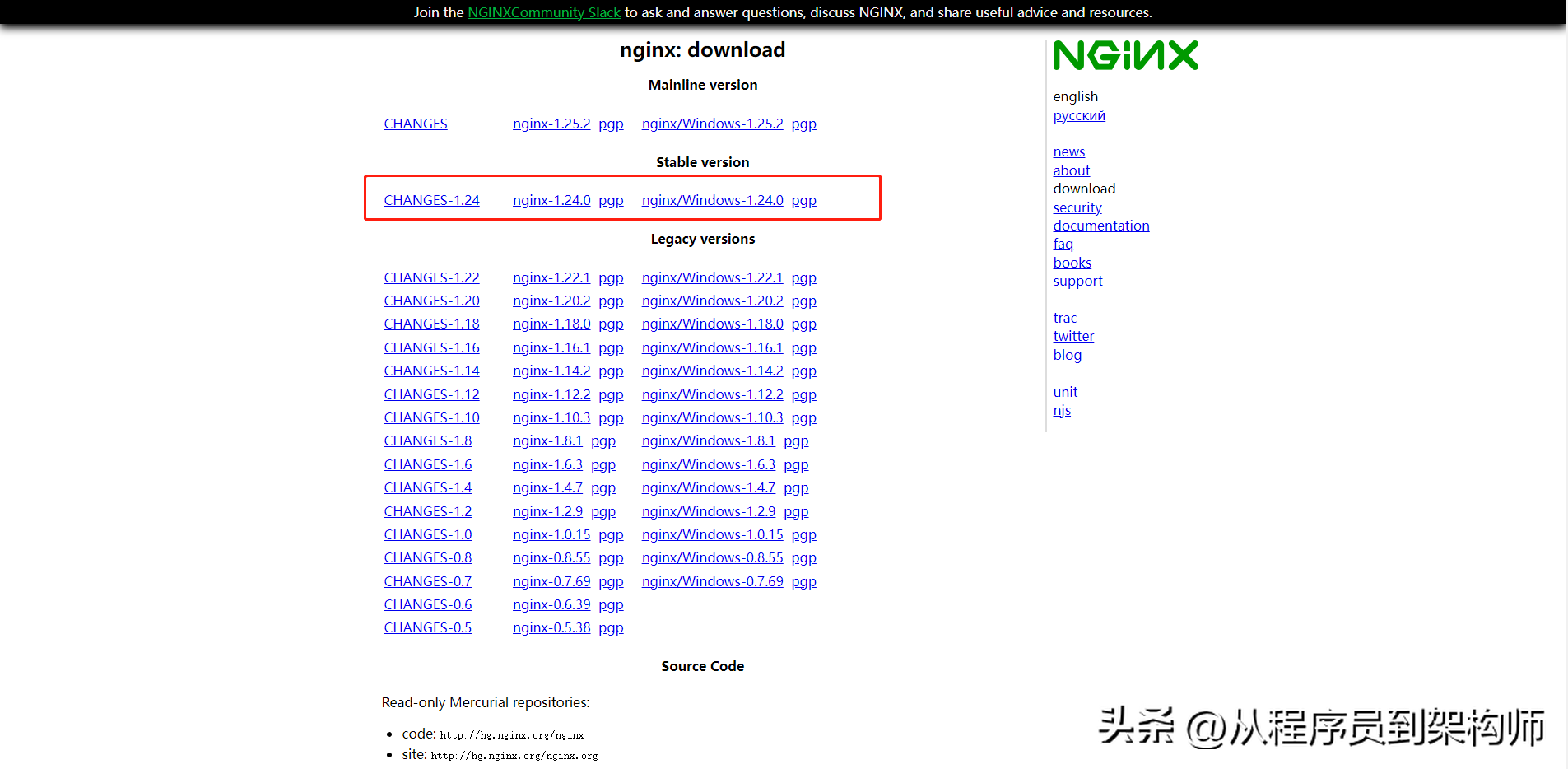Screen dimensions: 1568x769
Task: Open CHANGES-1.10 link
Action: pyautogui.click(x=431, y=417)
